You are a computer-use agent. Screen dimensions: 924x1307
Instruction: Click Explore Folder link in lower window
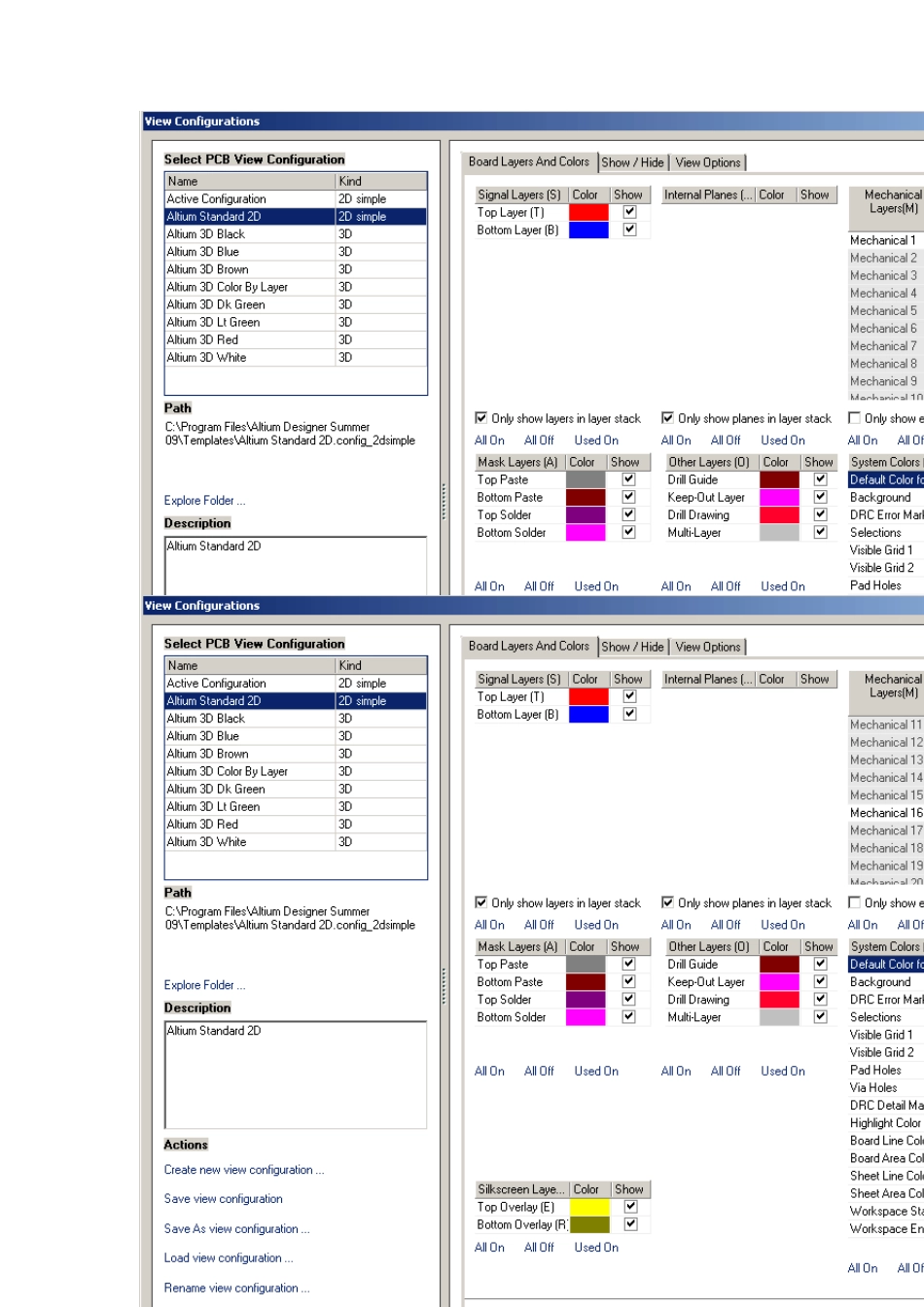click(205, 985)
